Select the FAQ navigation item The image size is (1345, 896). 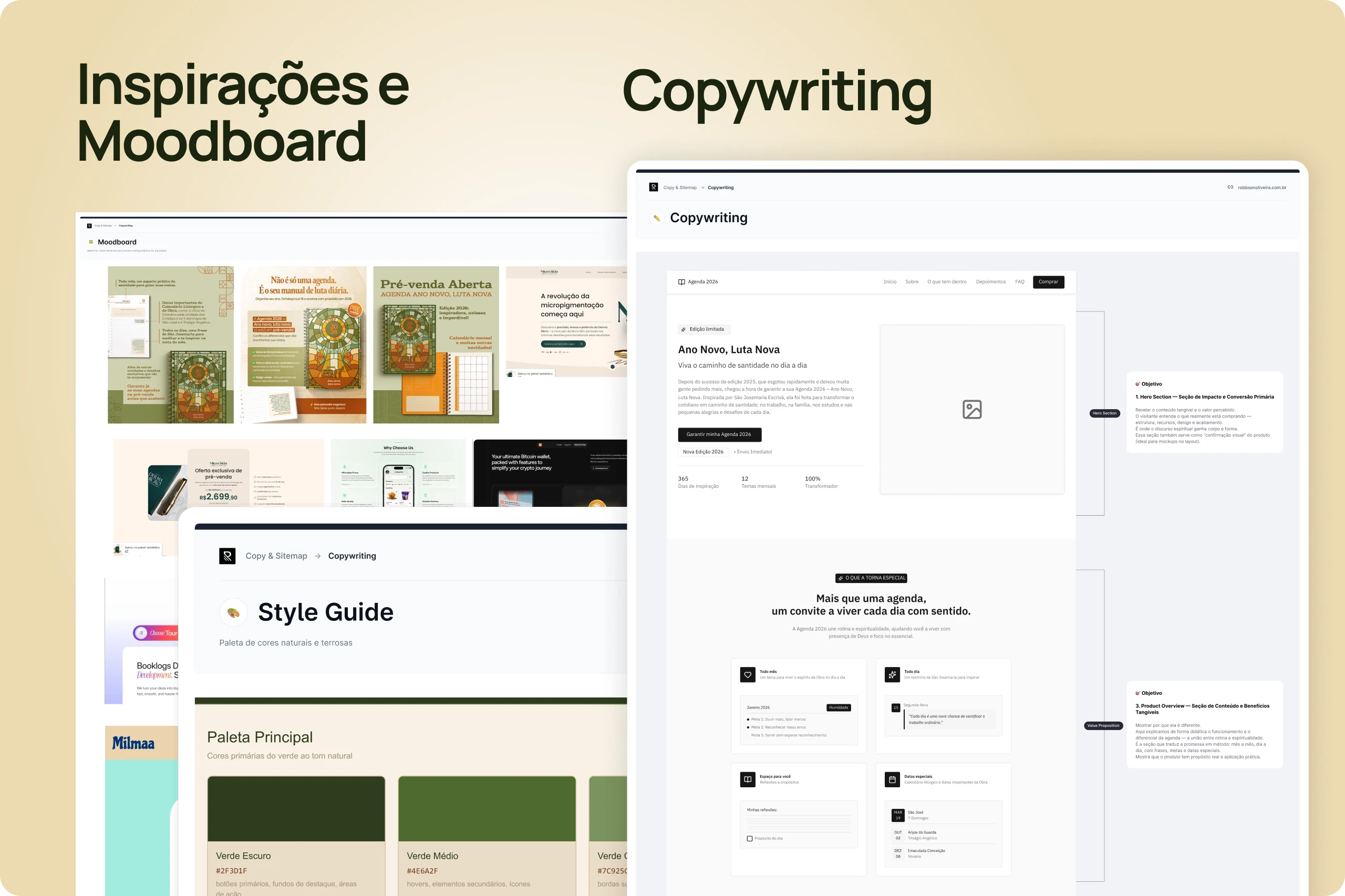pyautogui.click(x=1019, y=282)
